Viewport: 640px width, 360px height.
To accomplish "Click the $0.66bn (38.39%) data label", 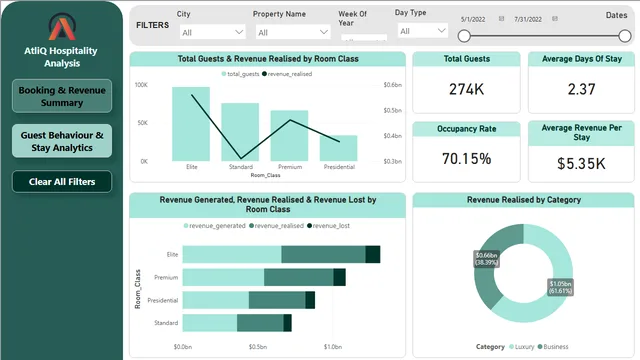I will [486, 259].
